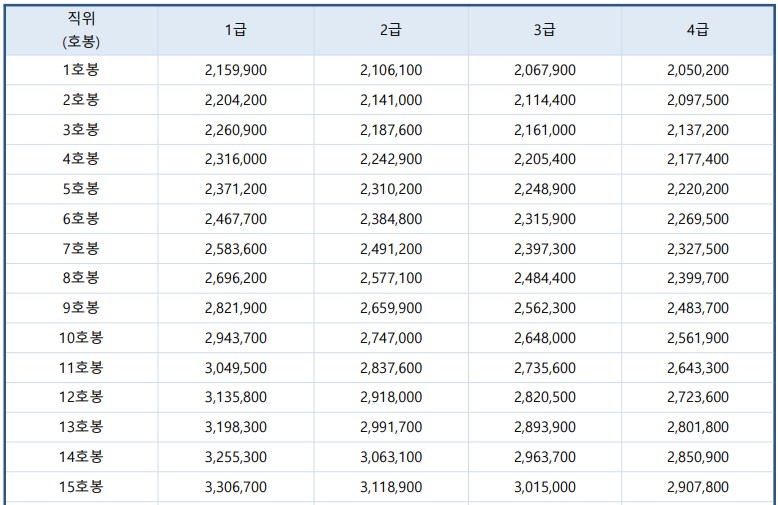Highlight the amount 2,696,200
This screenshot has width=778, height=505.
236,278
